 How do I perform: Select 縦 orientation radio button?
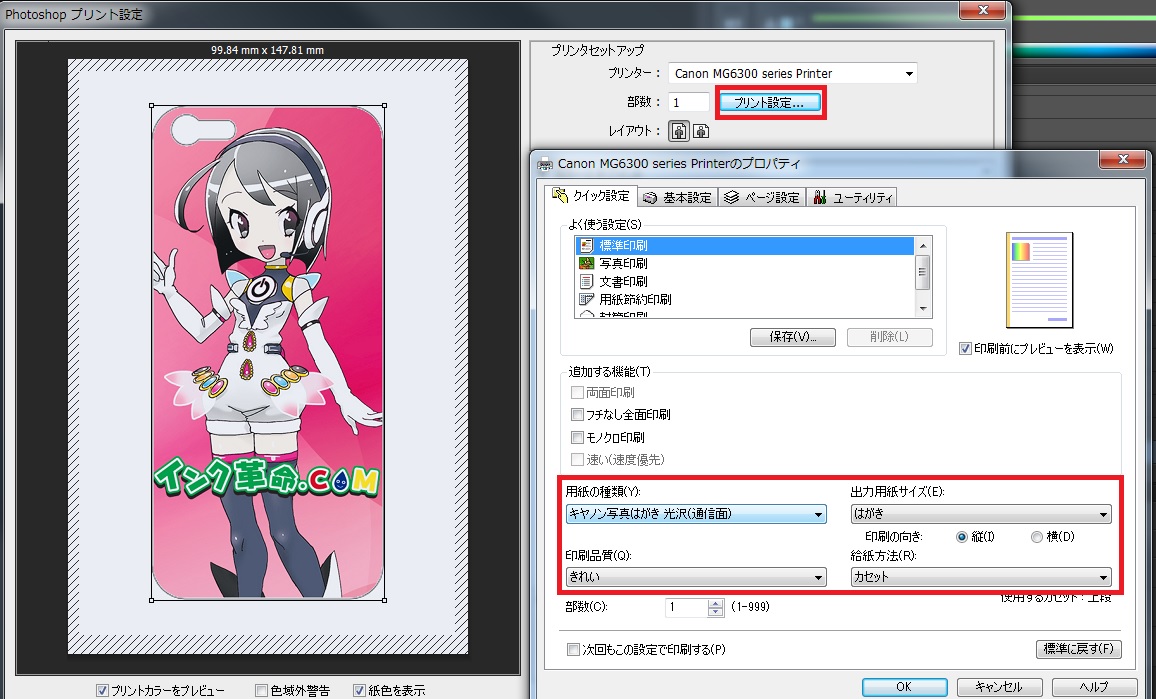tap(961, 537)
